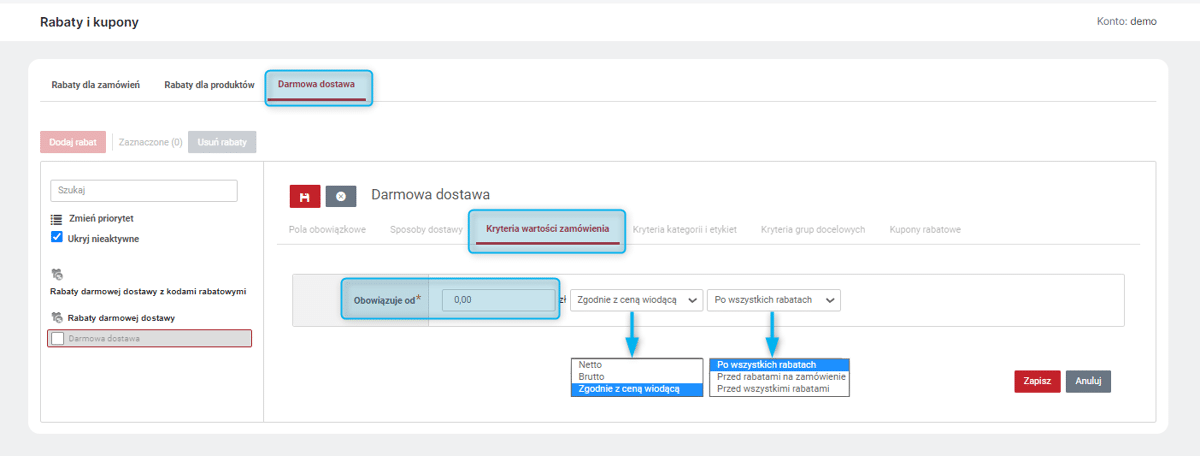Click the Anuluj button
This screenshot has height=456, width=1200.
tap(1088, 381)
